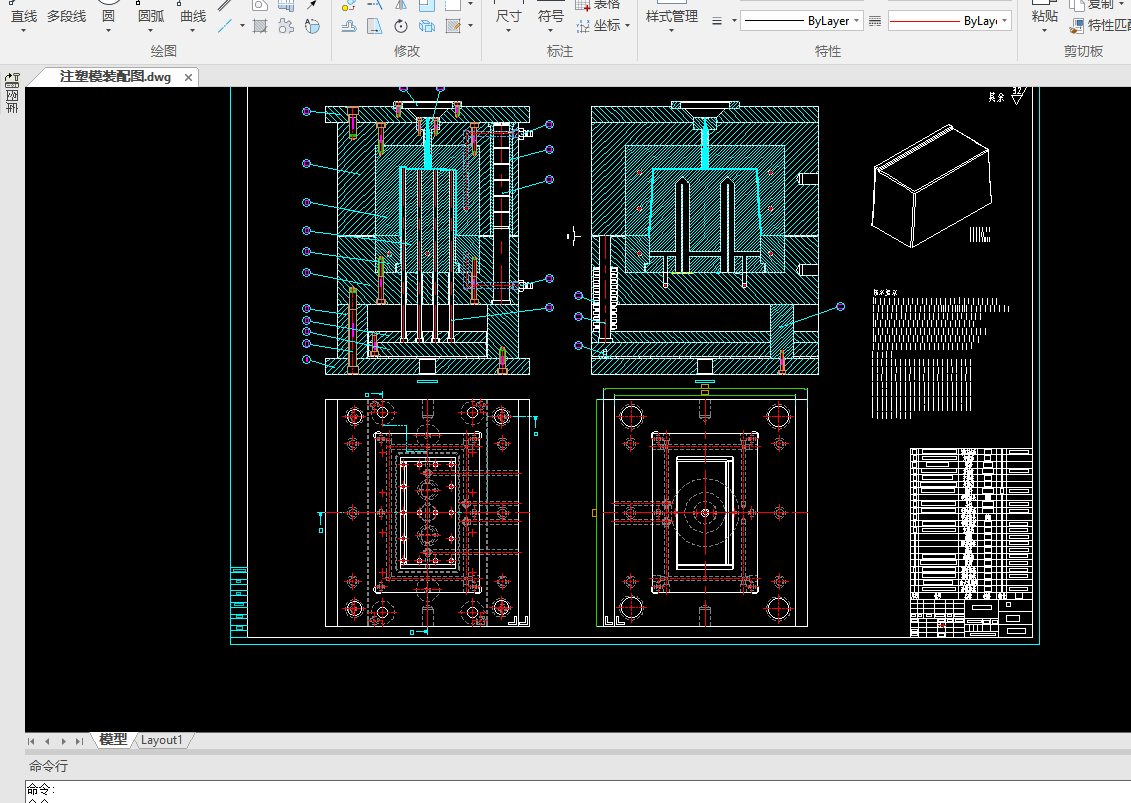Close the 注塑模装配图.dwg document tab
1131x803 pixels.
(187, 77)
